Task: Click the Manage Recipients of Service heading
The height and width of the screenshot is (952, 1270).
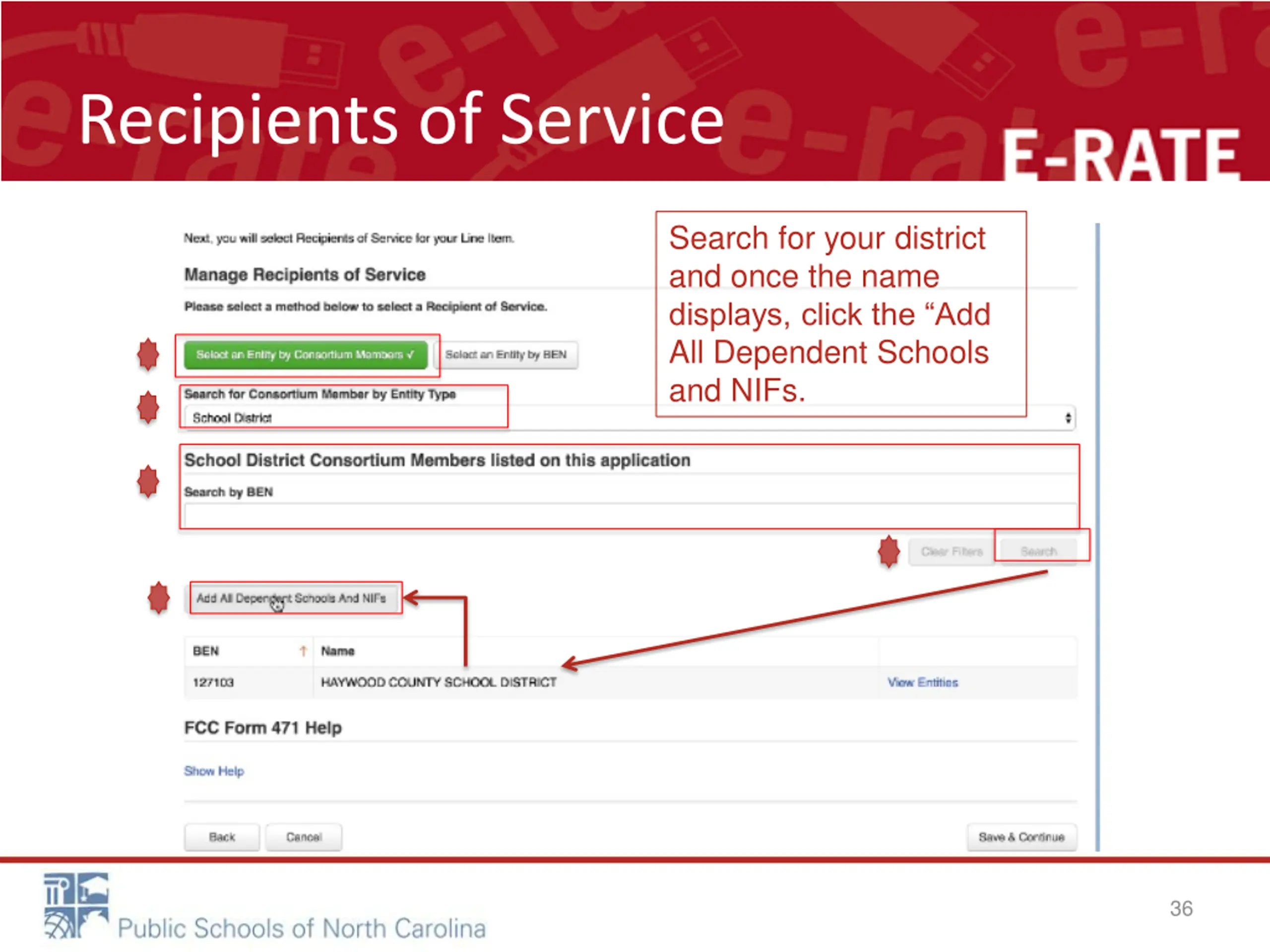Action: tap(305, 275)
